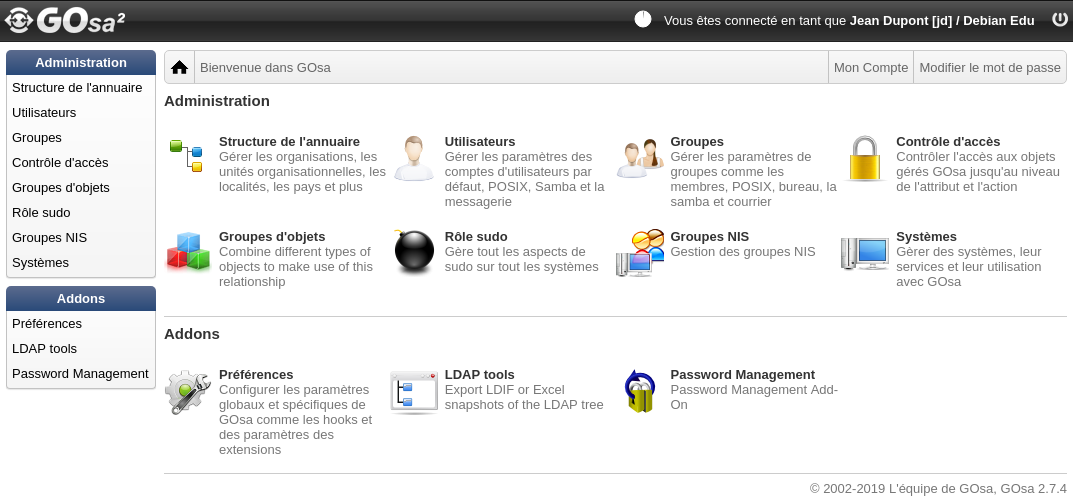Click the GOsa² logo in the header
Image resolution: width=1073 pixels, height=498 pixels.
click(64, 21)
